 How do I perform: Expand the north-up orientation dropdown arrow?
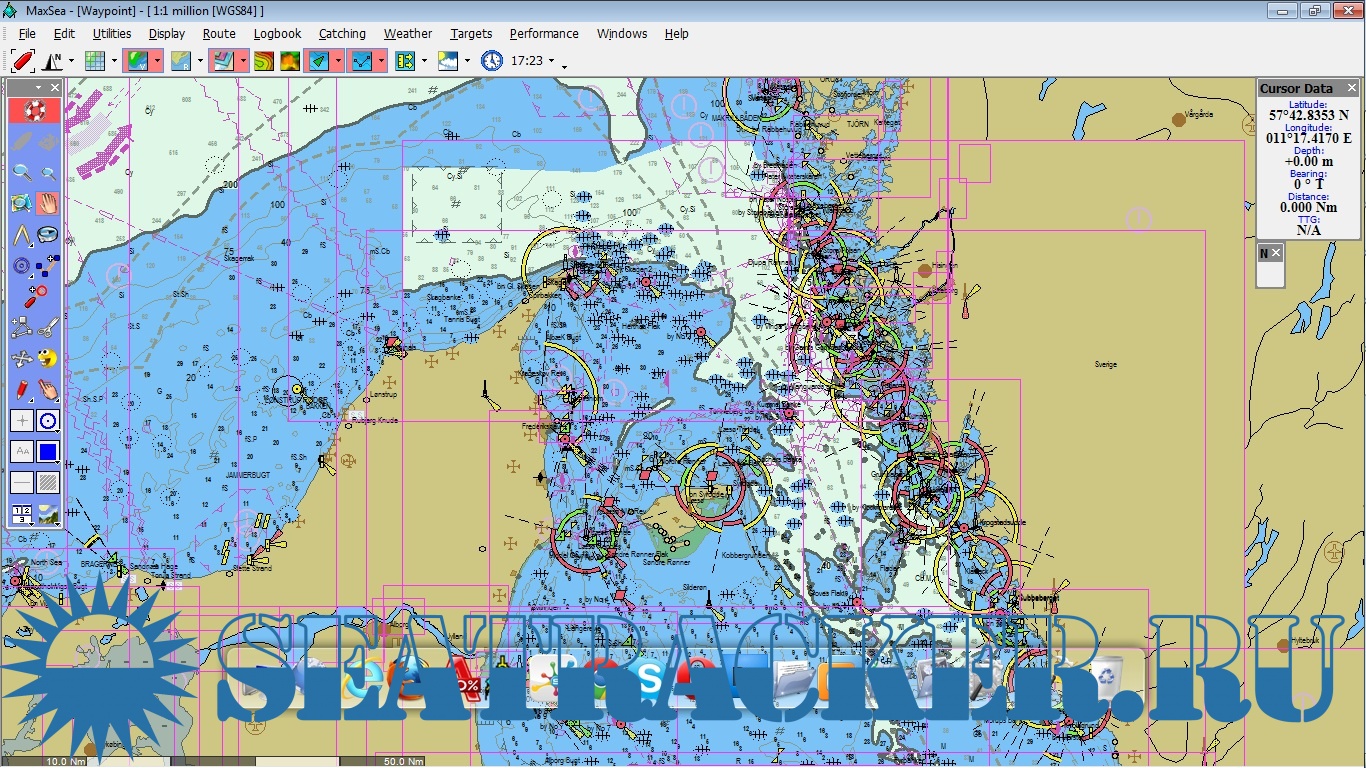point(71,61)
